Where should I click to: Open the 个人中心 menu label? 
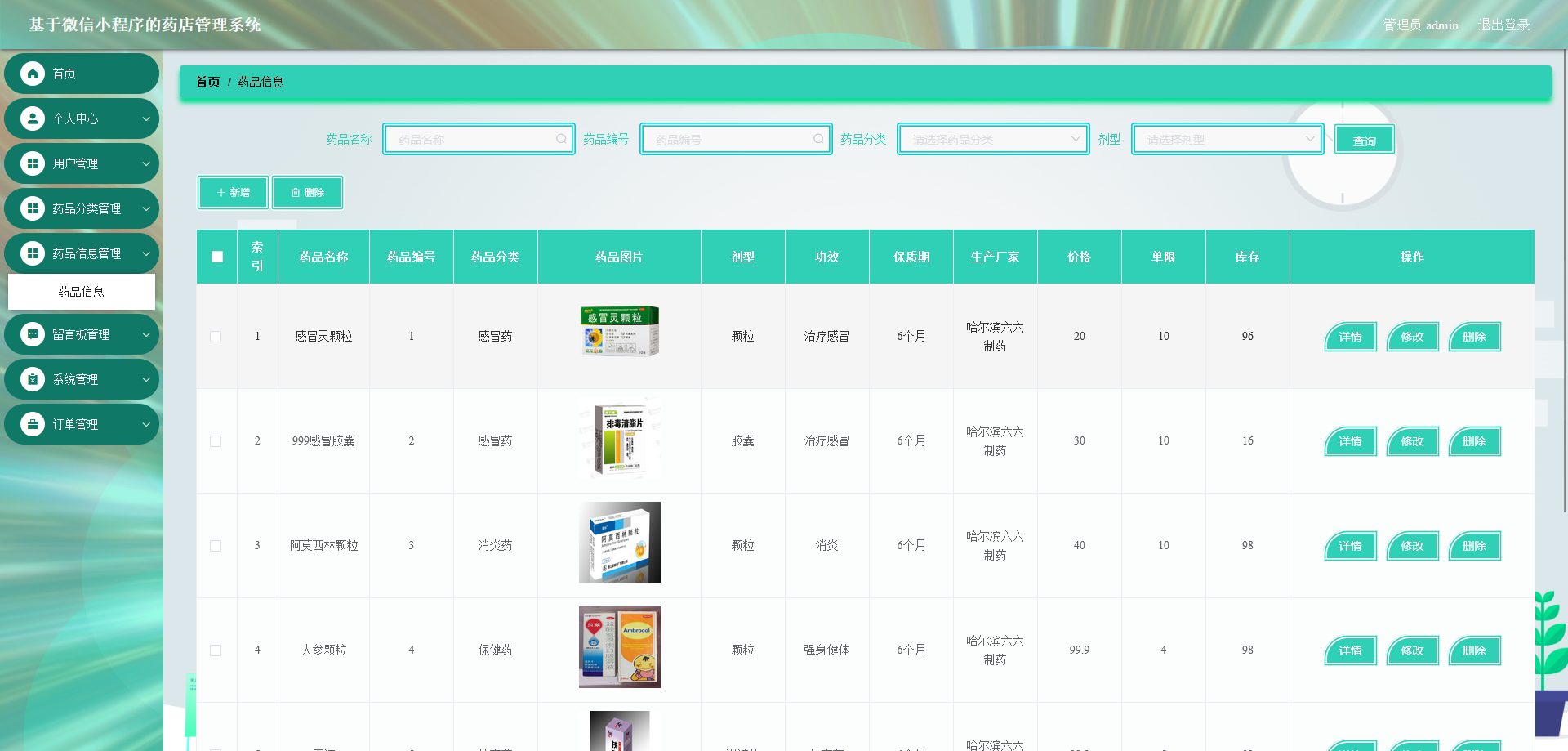[x=75, y=118]
